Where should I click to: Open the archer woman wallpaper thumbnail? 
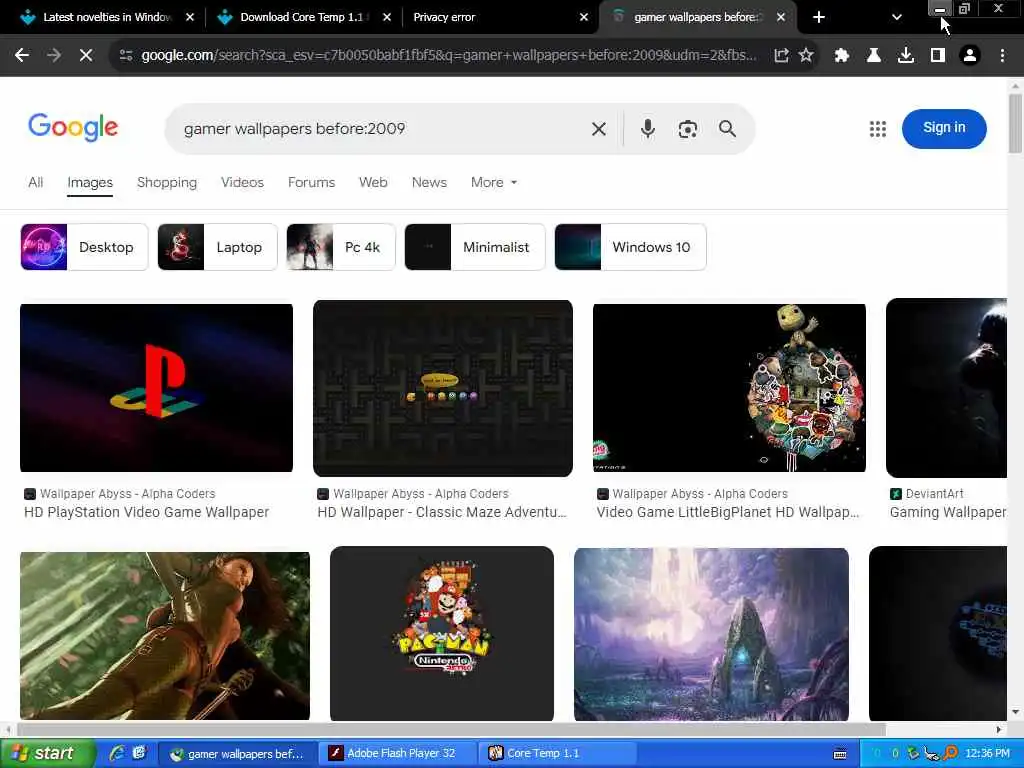165,636
